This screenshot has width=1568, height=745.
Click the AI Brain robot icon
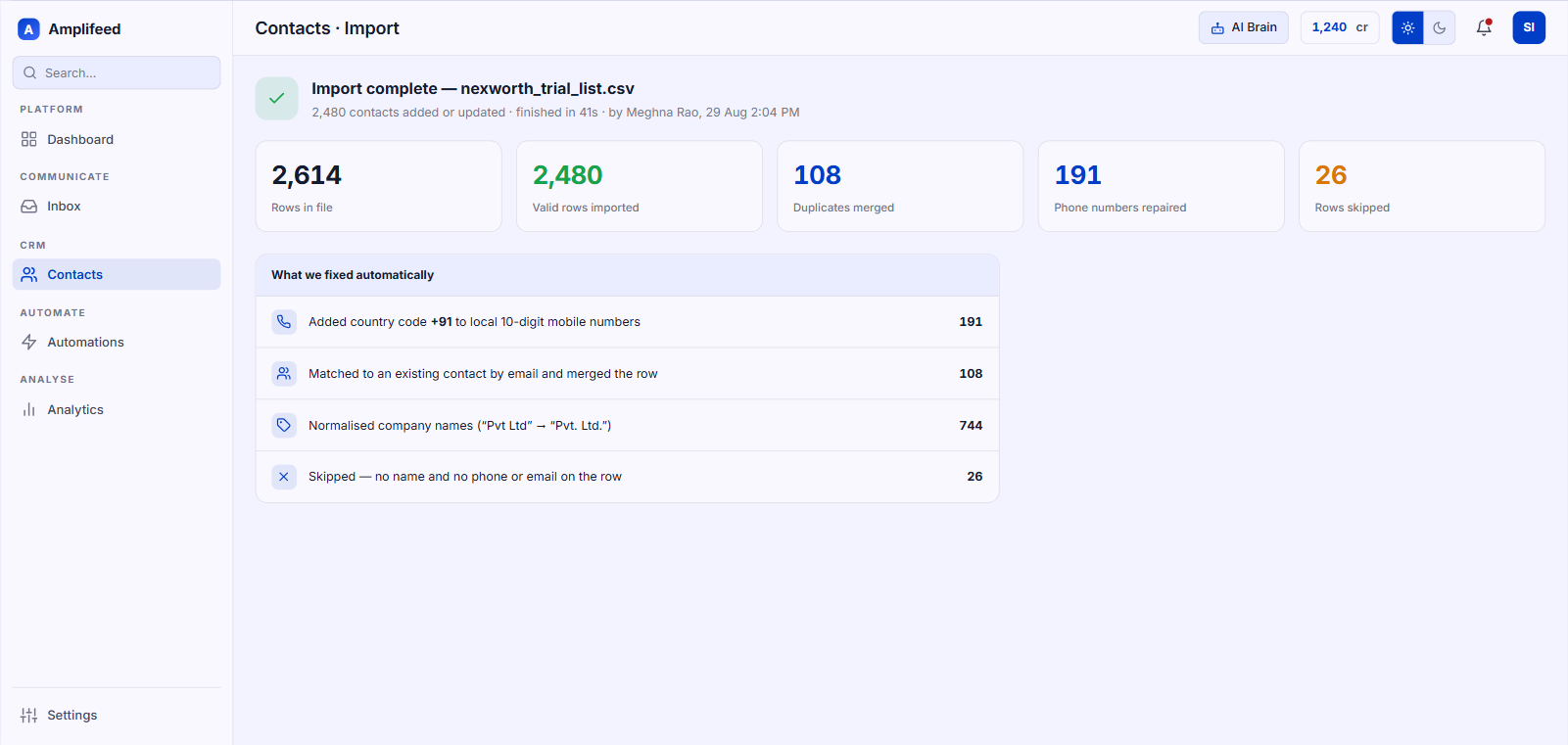coord(1217,28)
